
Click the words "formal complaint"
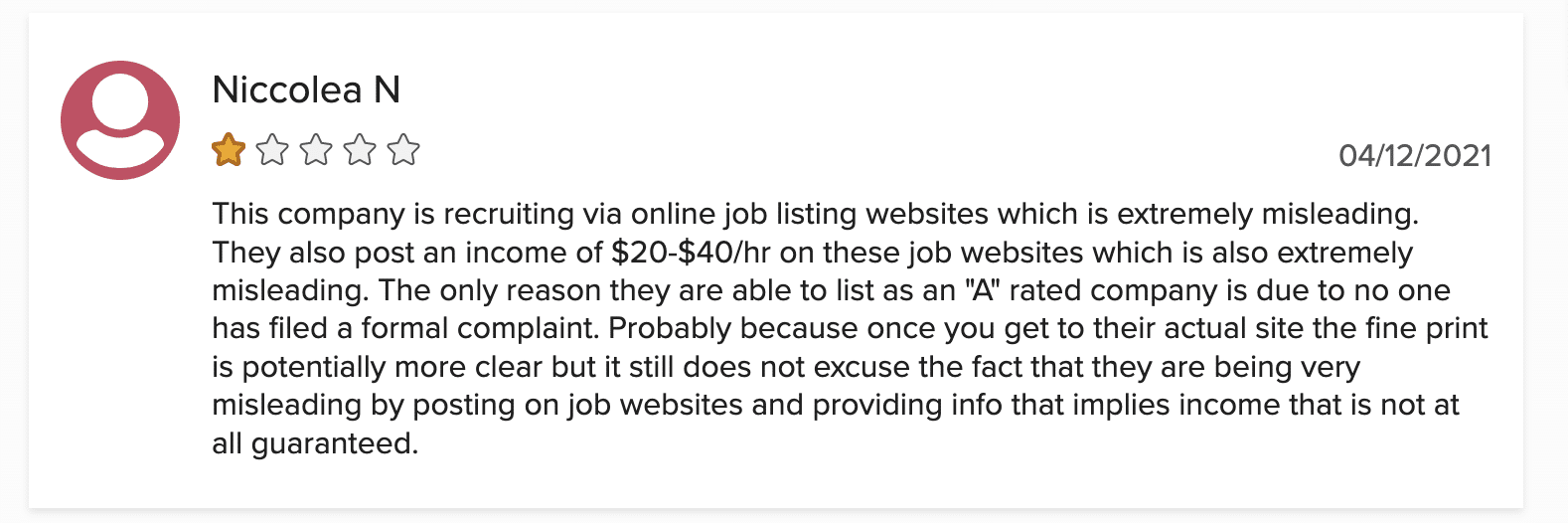[480, 328]
